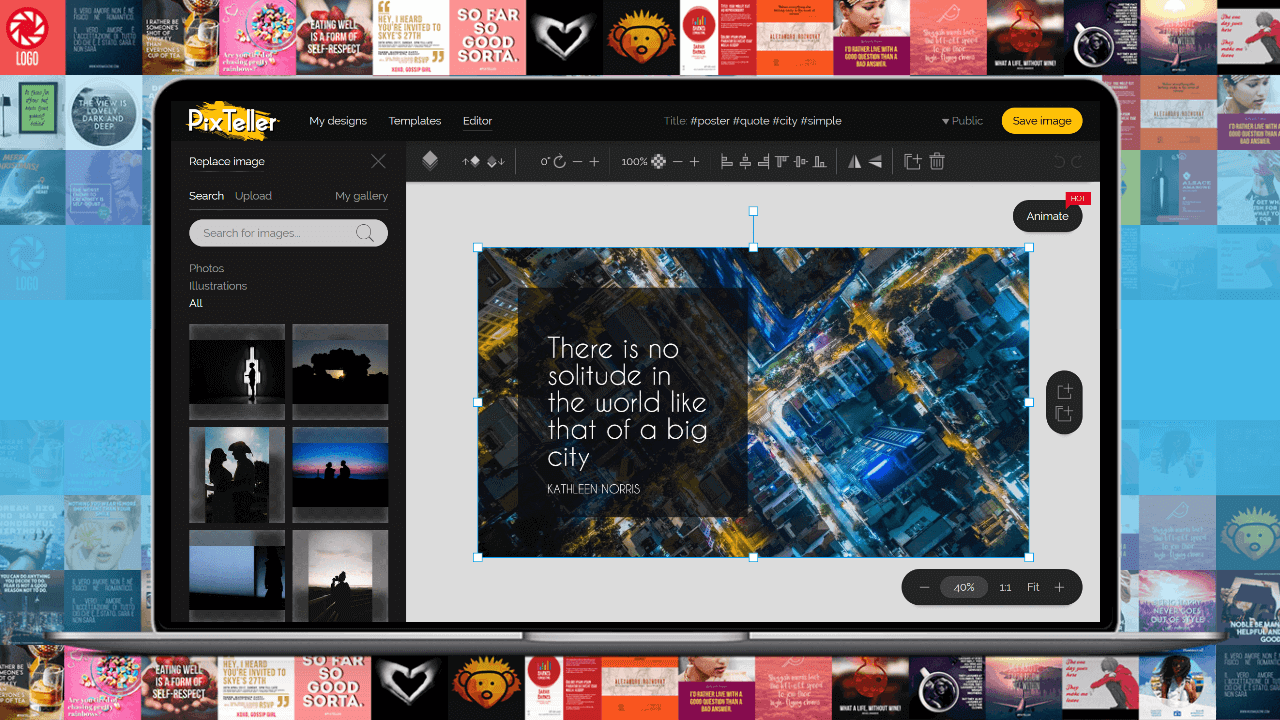
Task: Click the Save image button
Action: (1041, 120)
